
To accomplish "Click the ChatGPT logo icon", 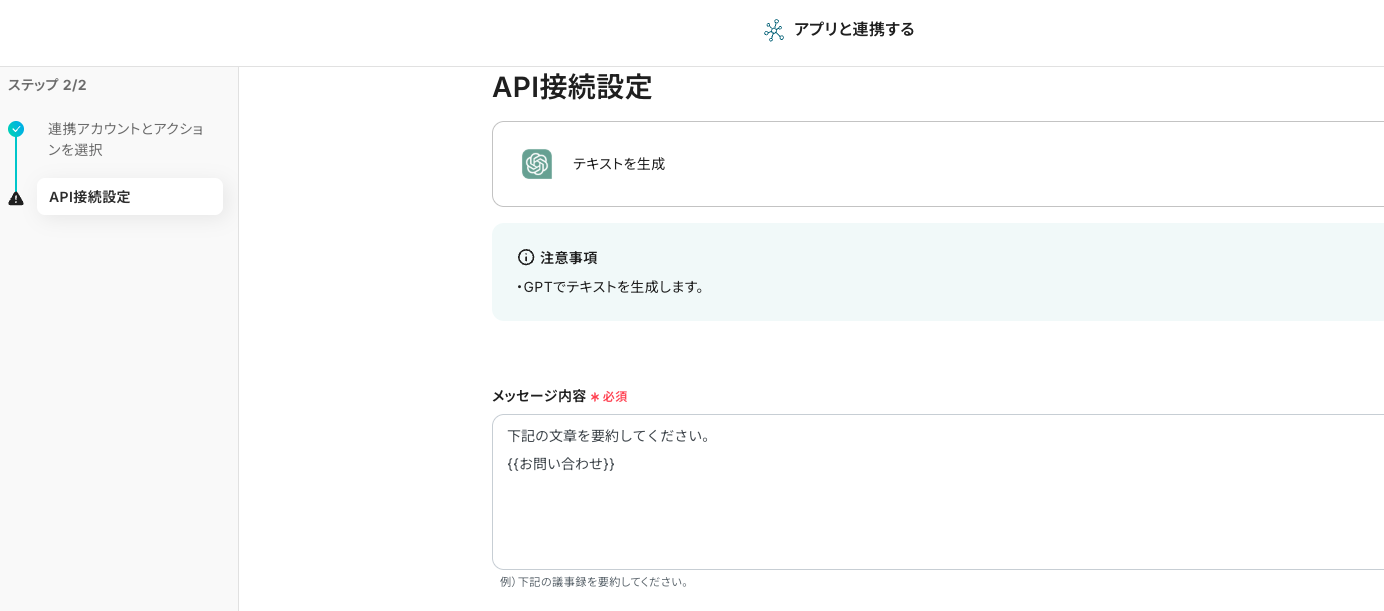I will coord(537,164).
